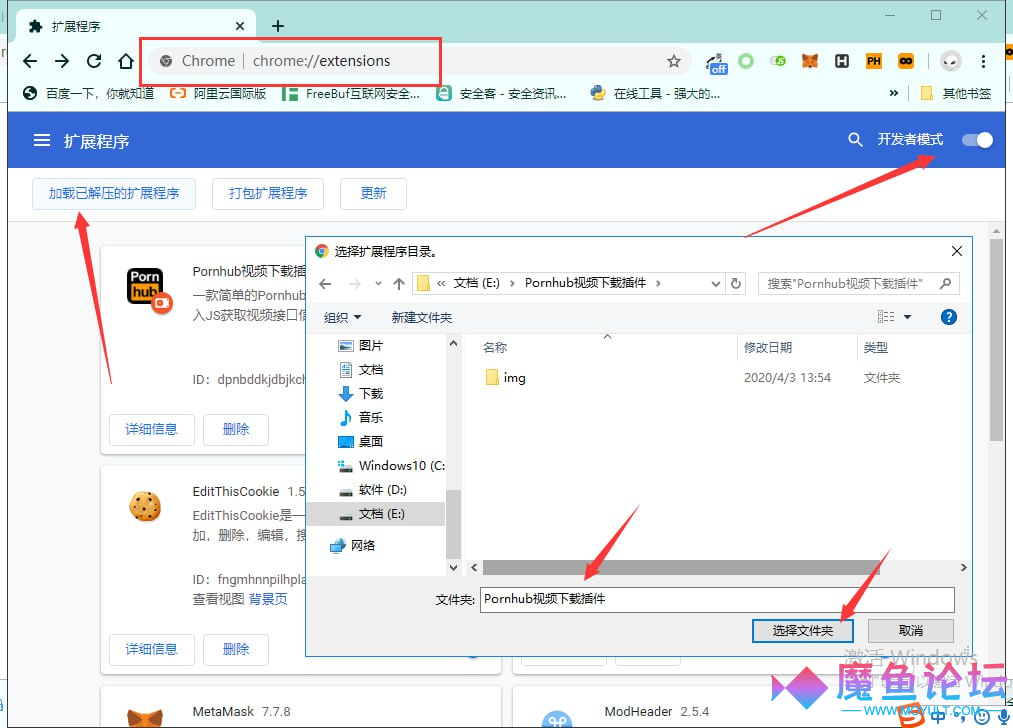1013x728 pixels.
Task: Go back in the folder dialog
Action: click(325, 284)
